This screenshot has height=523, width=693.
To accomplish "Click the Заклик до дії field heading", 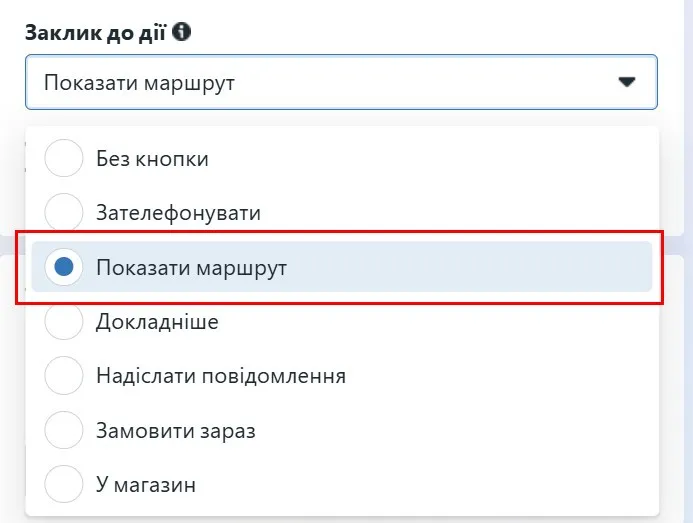I will click(x=96, y=32).
